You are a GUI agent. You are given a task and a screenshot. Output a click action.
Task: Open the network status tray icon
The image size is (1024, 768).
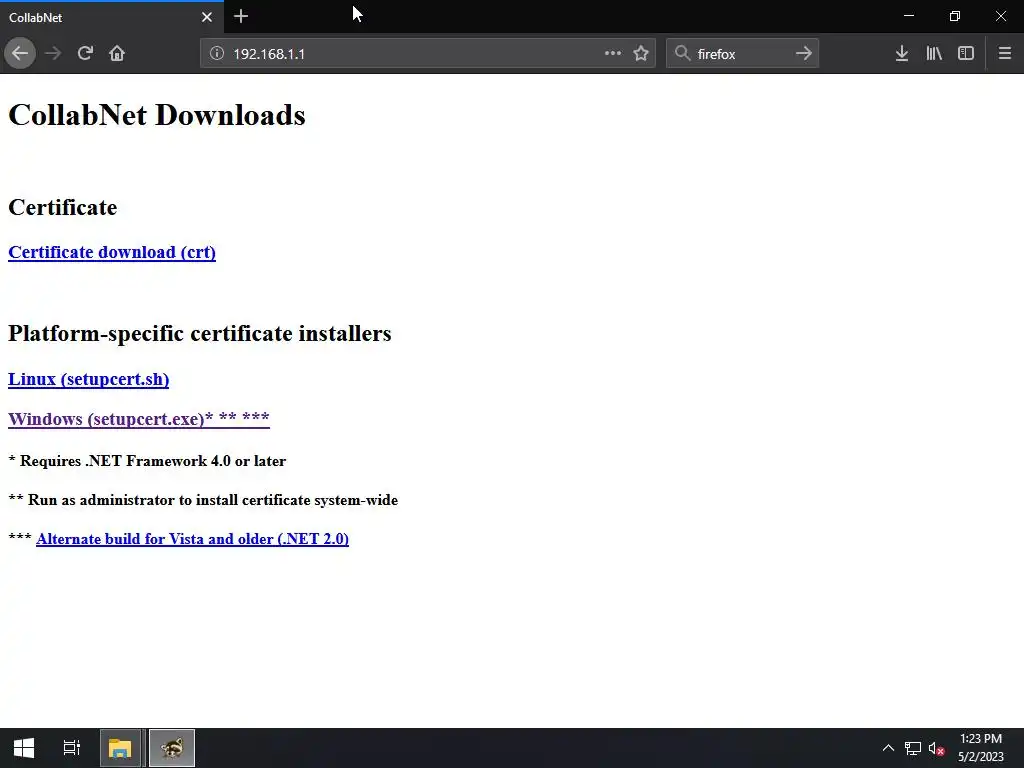pos(912,748)
